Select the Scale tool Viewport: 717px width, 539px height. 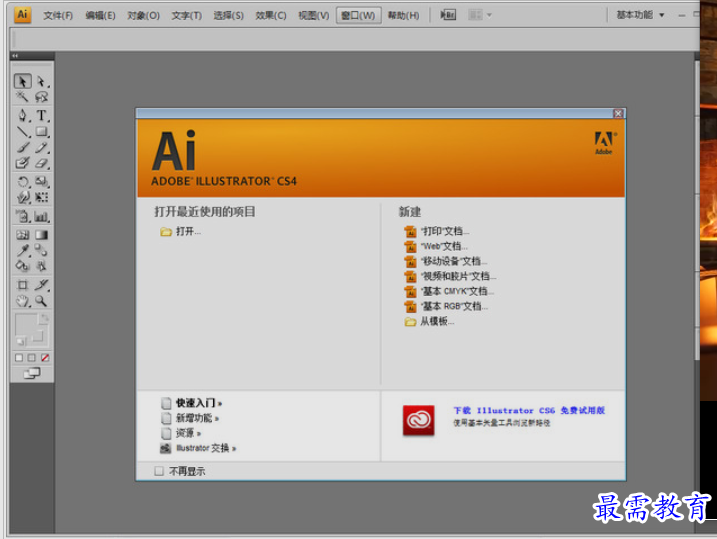[x=42, y=181]
